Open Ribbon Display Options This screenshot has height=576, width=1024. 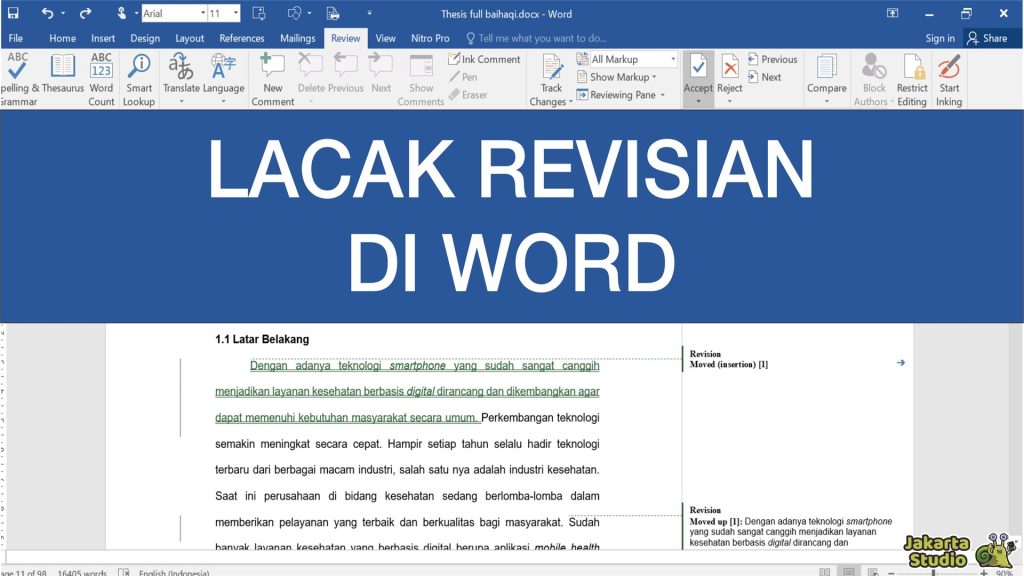892,13
